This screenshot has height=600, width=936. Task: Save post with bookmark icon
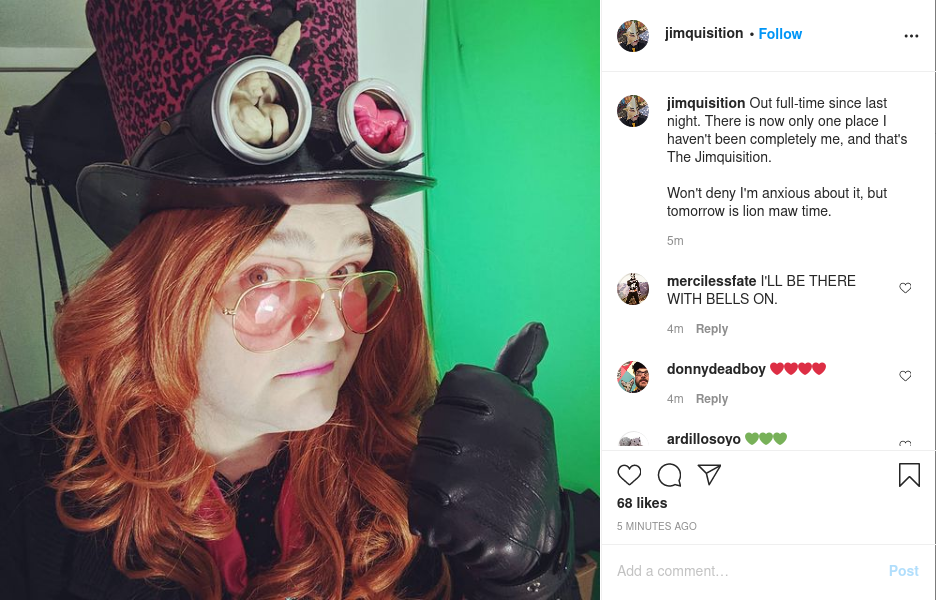point(909,475)
